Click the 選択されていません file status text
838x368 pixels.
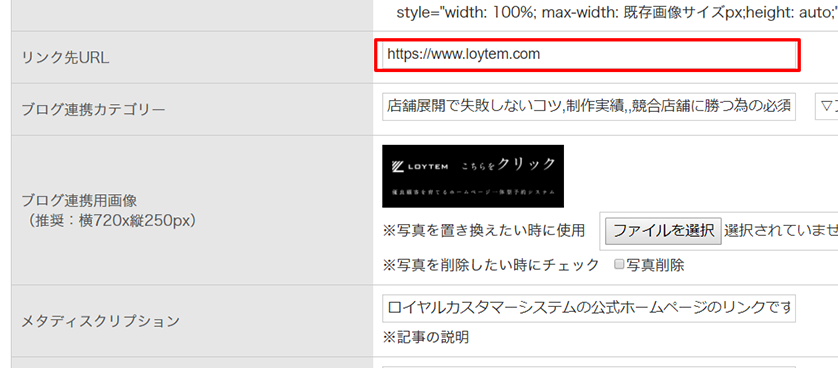click(780, 231)
